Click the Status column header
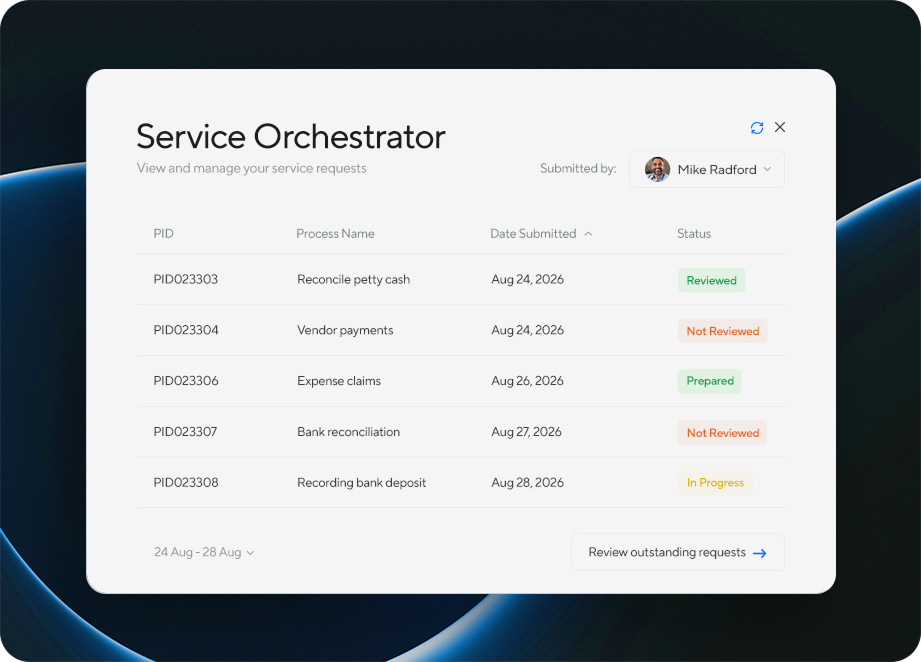 coord(693,234)
